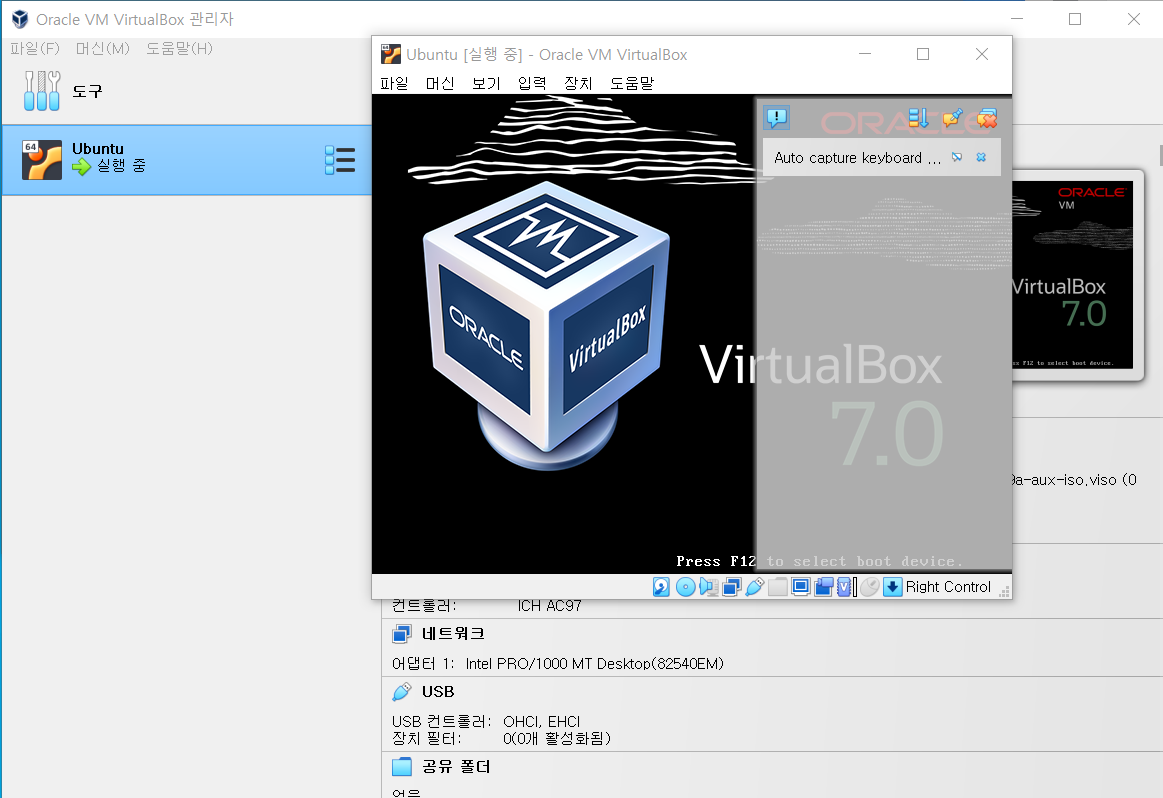This screenshot has width=1163, height=798.
Task: Maximize the Ubuntu VM window
Action: pos(923,54)
